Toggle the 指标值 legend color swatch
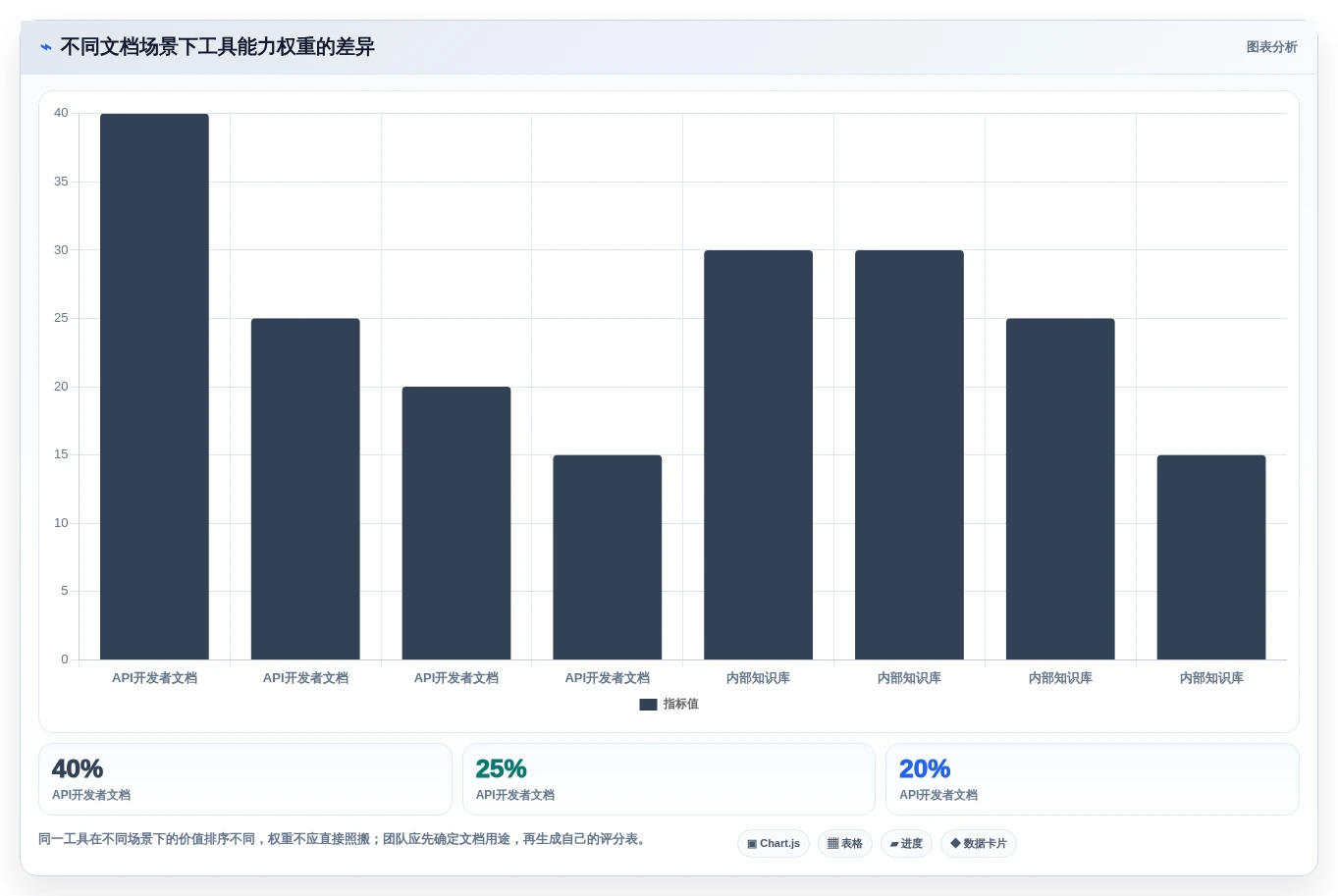Image resolution: width=1338 pixels, height=896 pixels. [648, 705]
